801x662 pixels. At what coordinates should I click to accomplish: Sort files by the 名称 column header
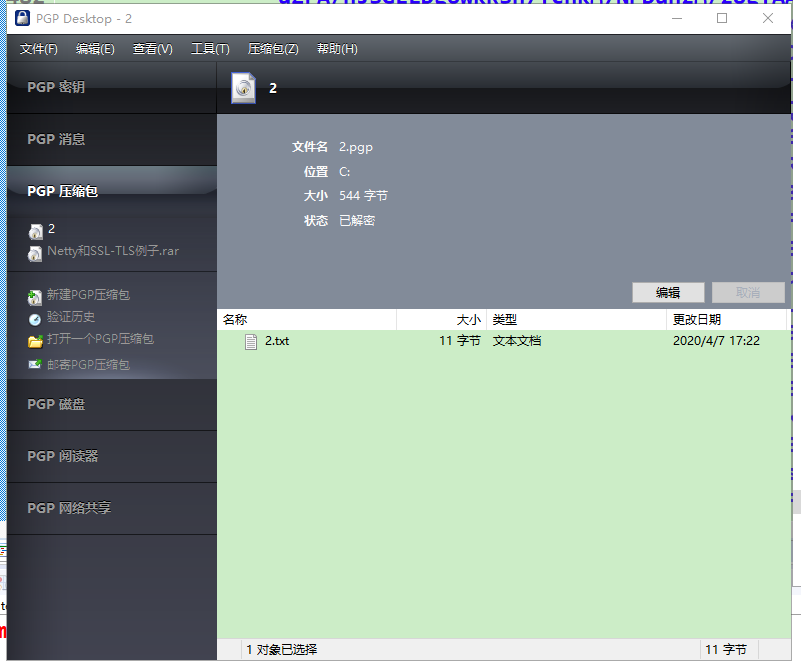237,319
